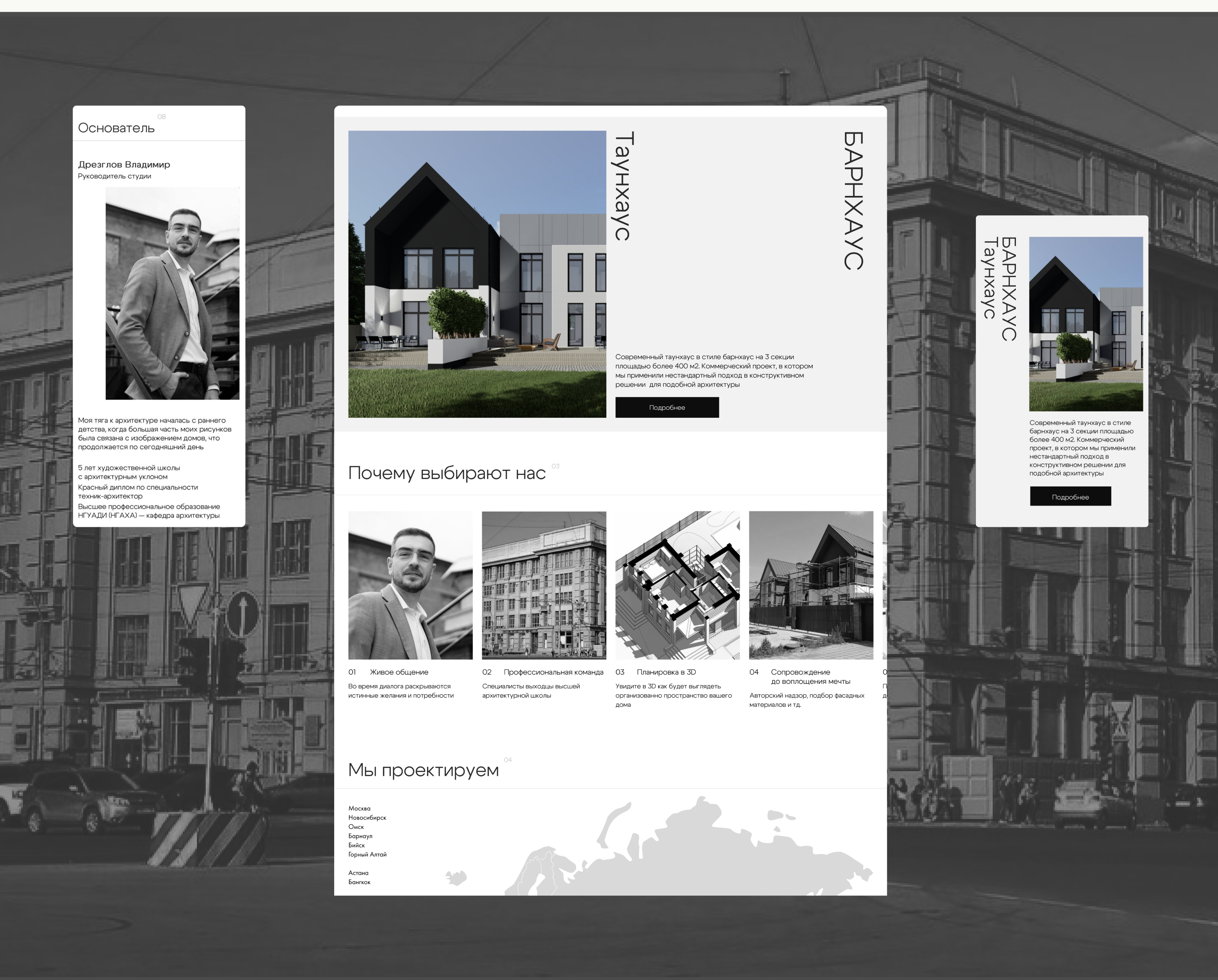Viewport: 1218px width, 980px height.
Task: Click the Основатель heading in the left card
Action: [x=116, y=128]
